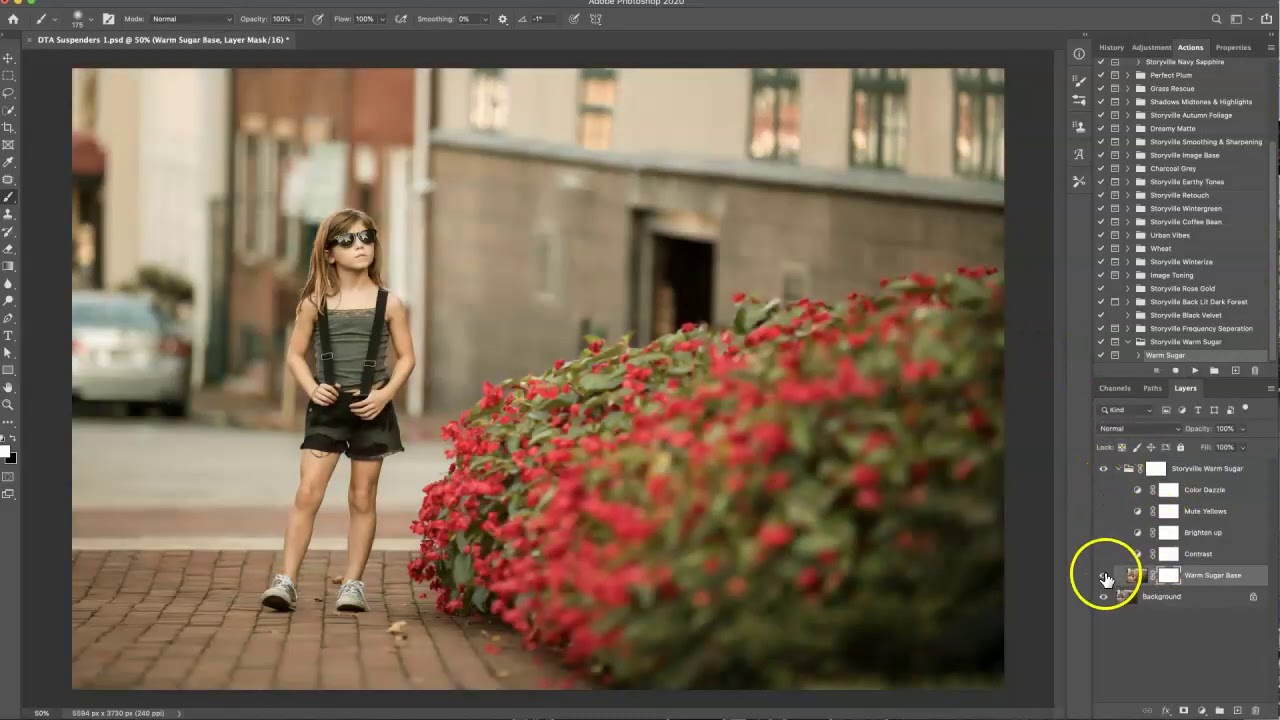Open the brush Mode dropdown
Viewport: 1280px width, 720px height.
coord(192,19)
